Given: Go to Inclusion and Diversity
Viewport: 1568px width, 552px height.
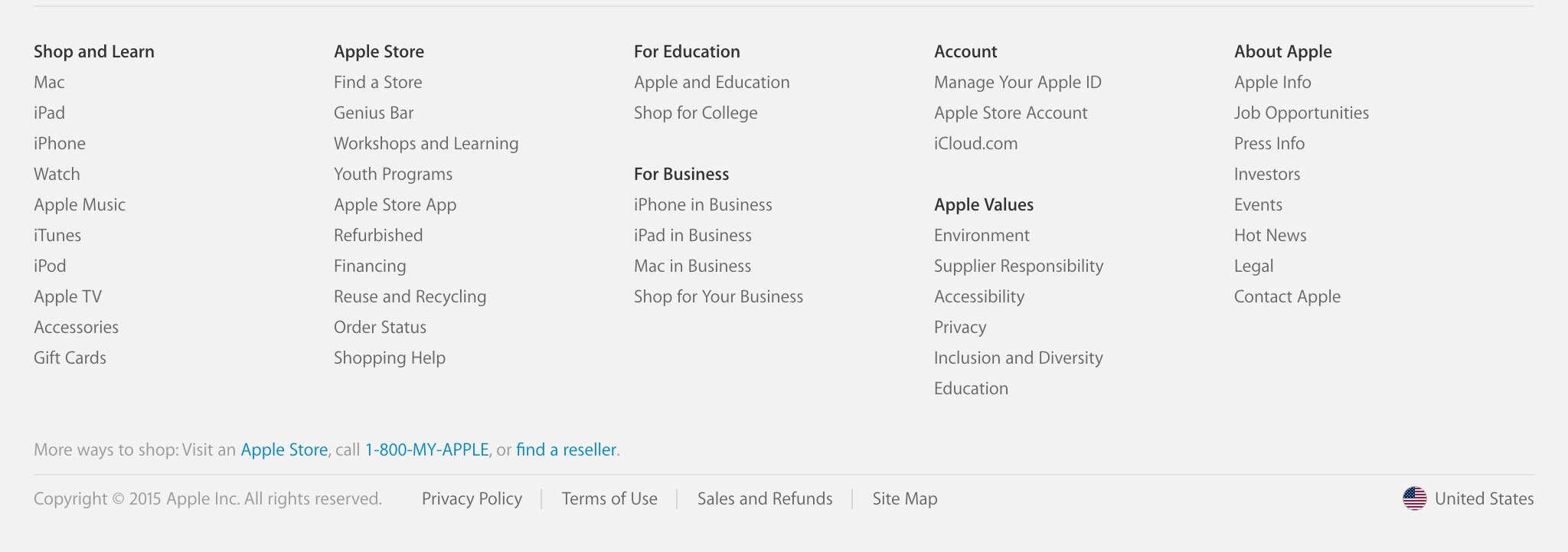Looking at the screenshot, I should coord(1018,358).
